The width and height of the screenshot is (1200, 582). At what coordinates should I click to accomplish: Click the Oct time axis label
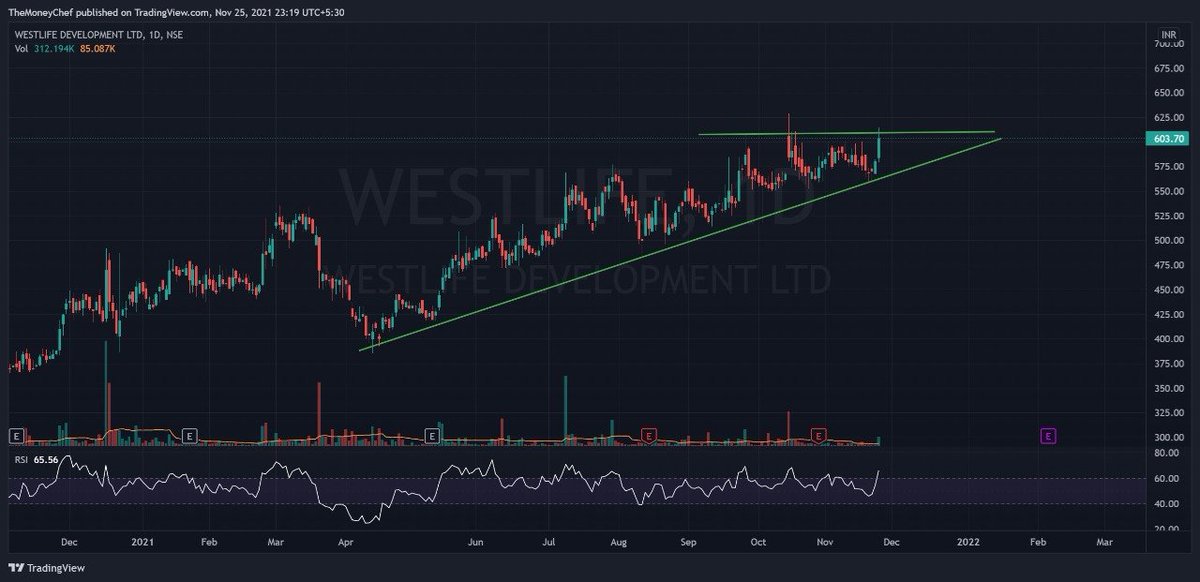[x=757, y=542]
